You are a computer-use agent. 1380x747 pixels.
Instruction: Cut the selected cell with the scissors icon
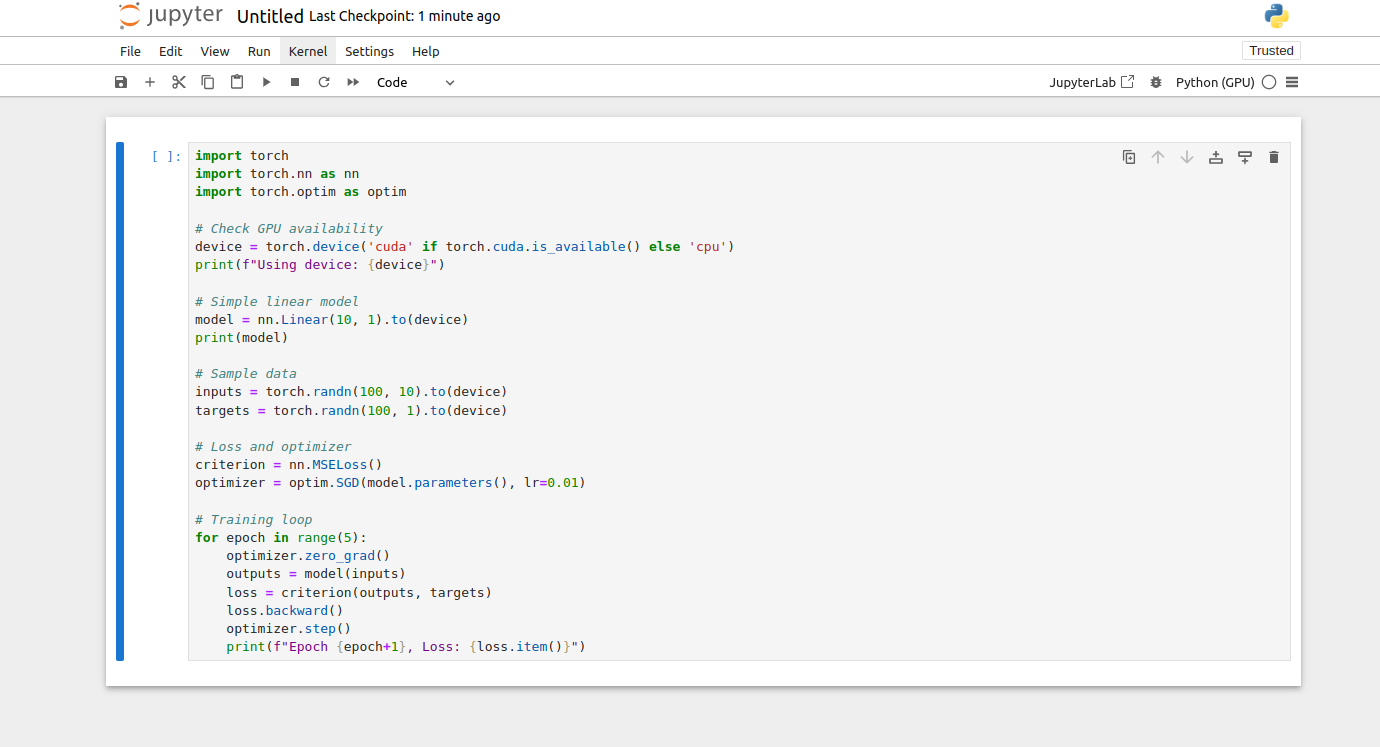point(179,82)
